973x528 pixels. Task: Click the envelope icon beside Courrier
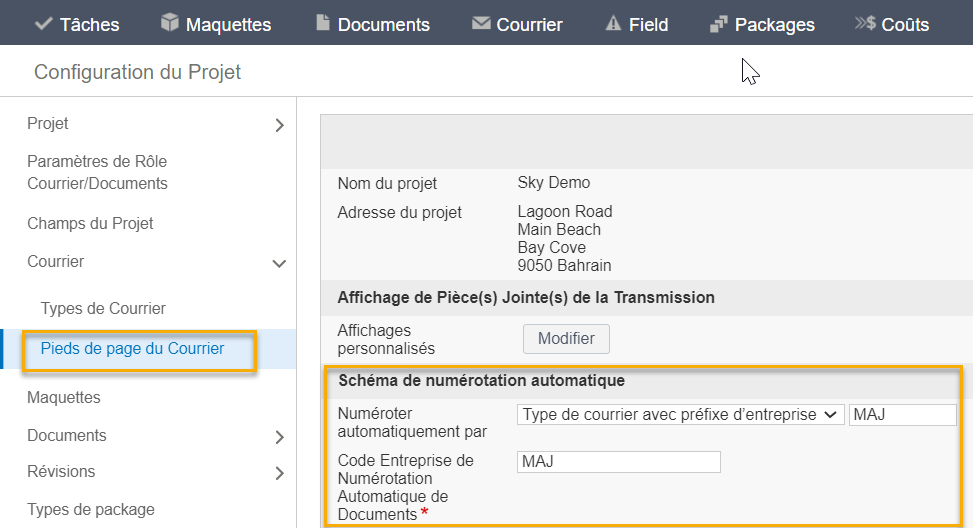tap(481, 23)
